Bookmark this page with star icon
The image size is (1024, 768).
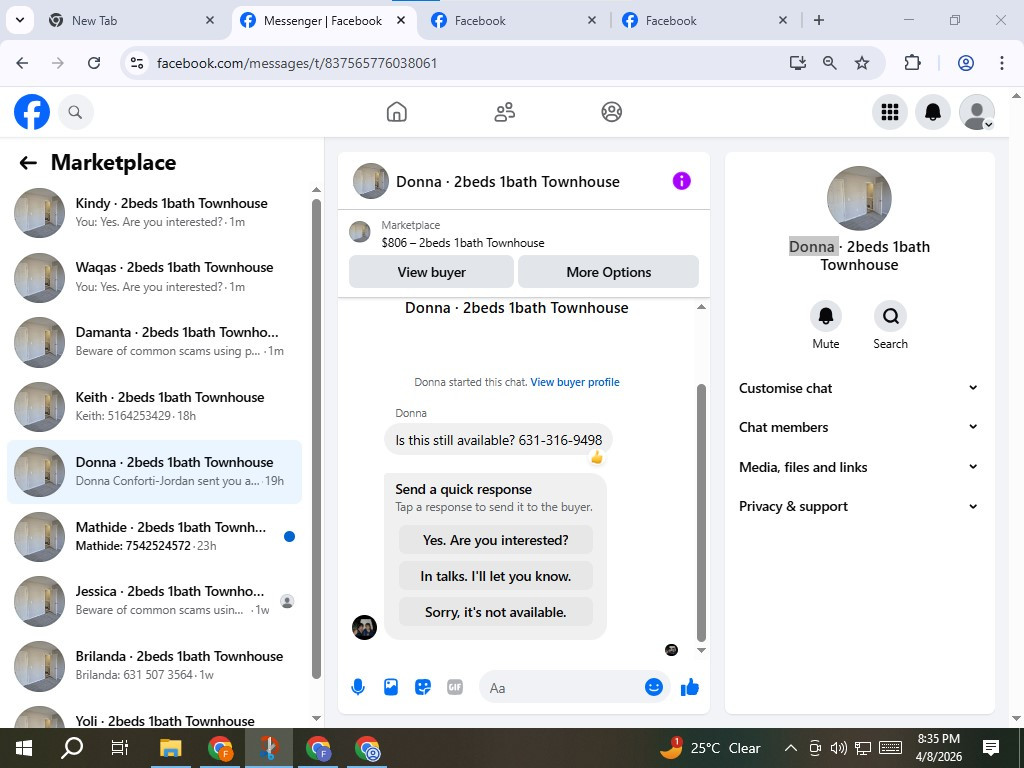862,63
